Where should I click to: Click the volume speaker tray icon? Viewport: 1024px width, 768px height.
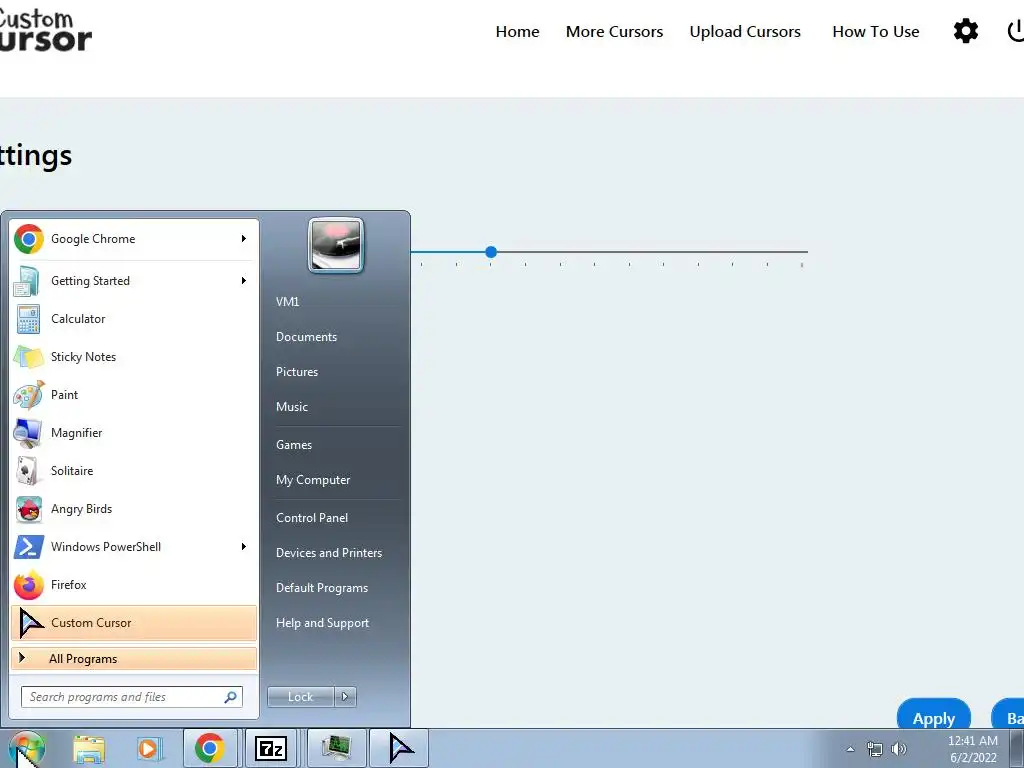[899, 749]
